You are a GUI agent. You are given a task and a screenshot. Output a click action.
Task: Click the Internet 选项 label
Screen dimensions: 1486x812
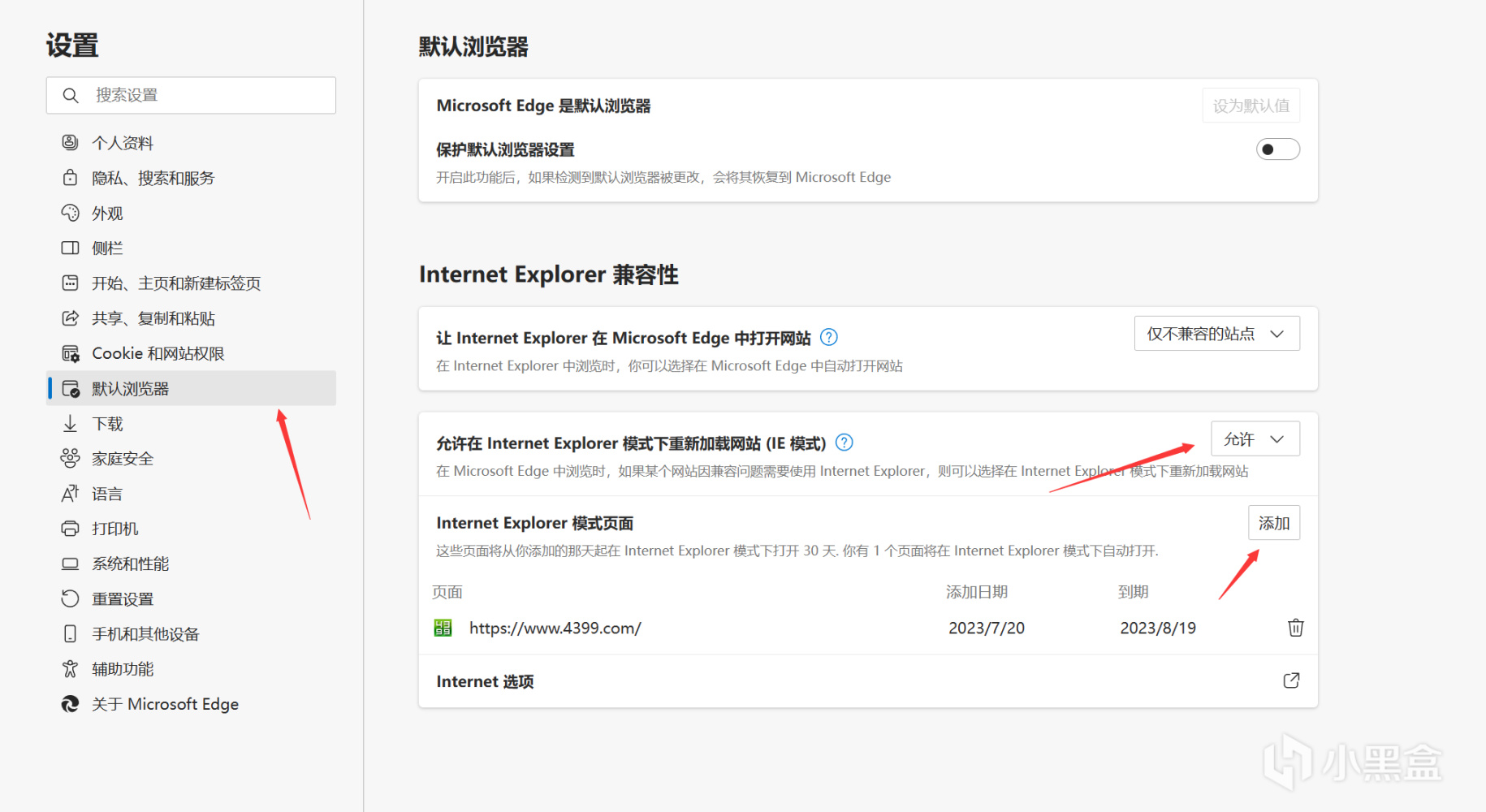485,681
